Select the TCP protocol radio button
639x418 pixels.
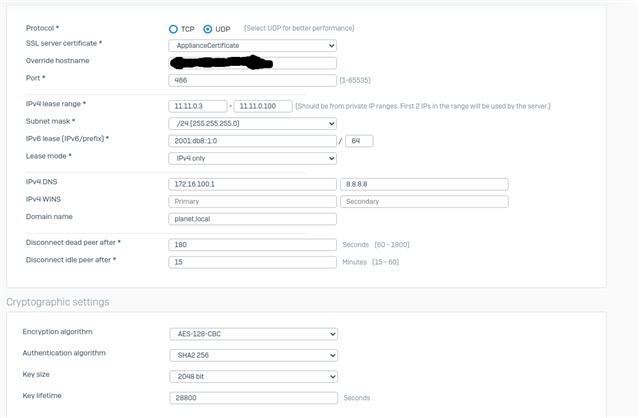tap(173, 29)
